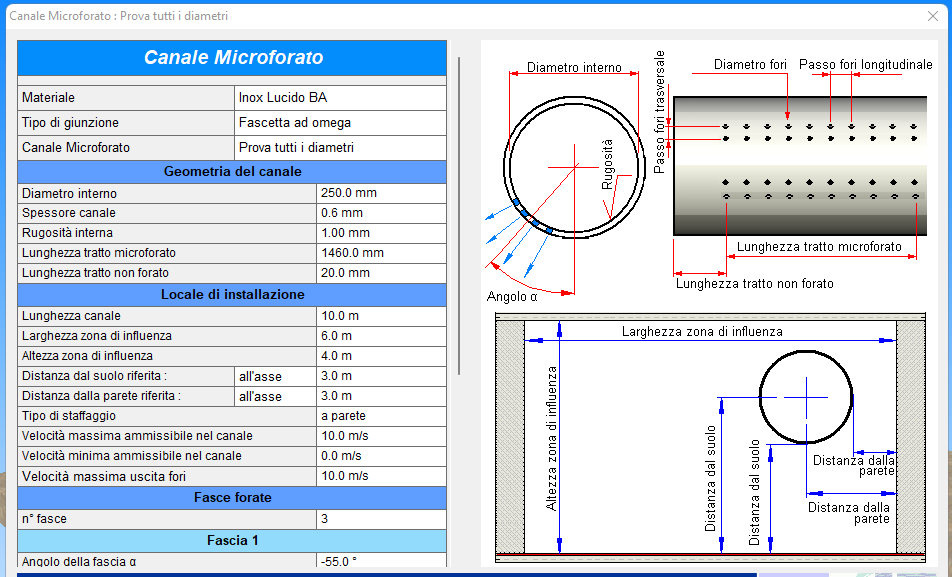This screenshot has width=952, height=577.
Task: Click the '0.6 mm' thickness value
Action: 381,213
